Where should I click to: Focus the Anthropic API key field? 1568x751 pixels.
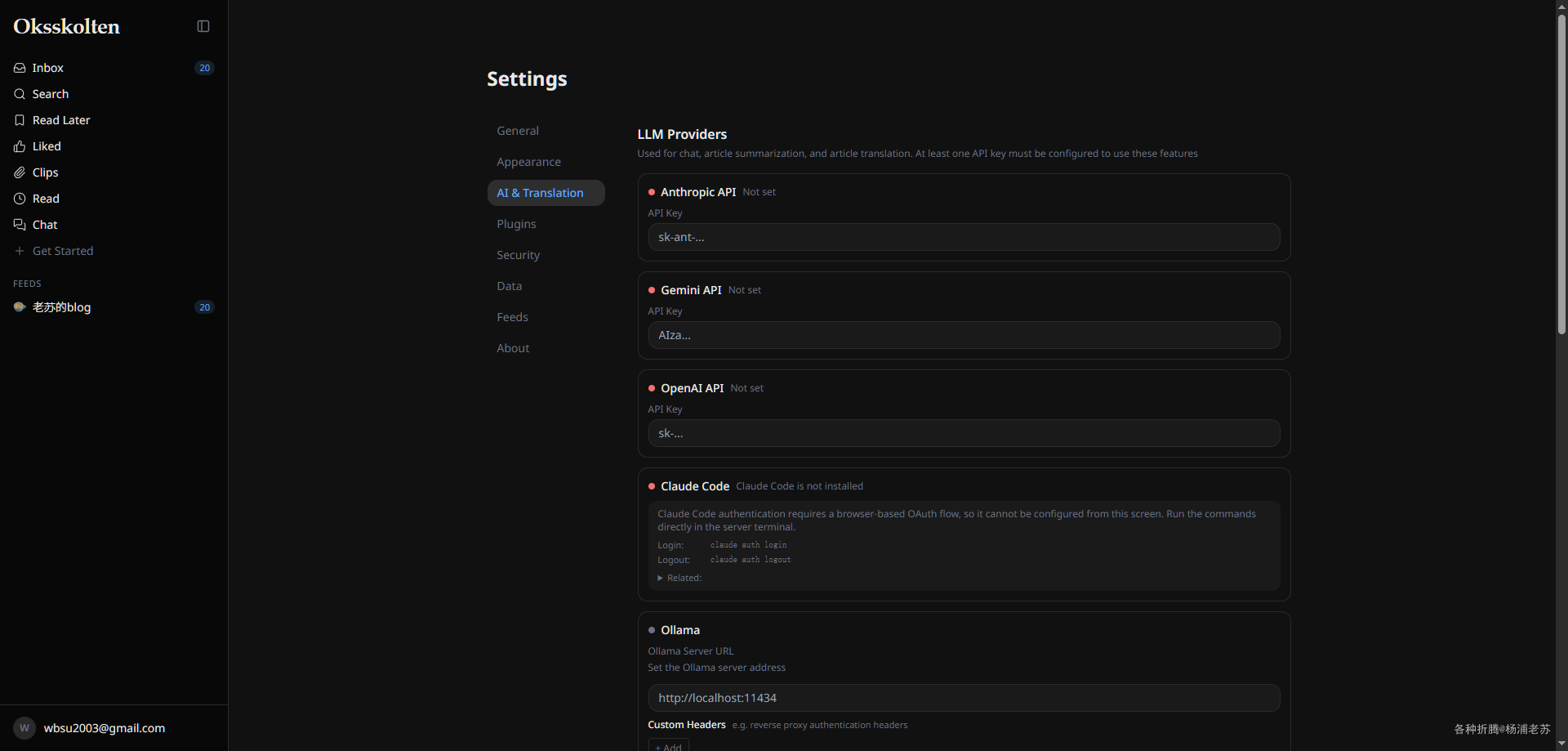coord(964,237)
